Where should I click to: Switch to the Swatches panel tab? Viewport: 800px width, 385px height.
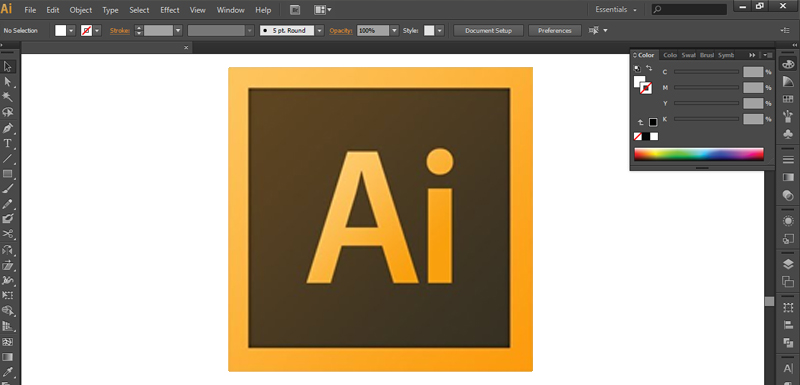coord(689,55)
